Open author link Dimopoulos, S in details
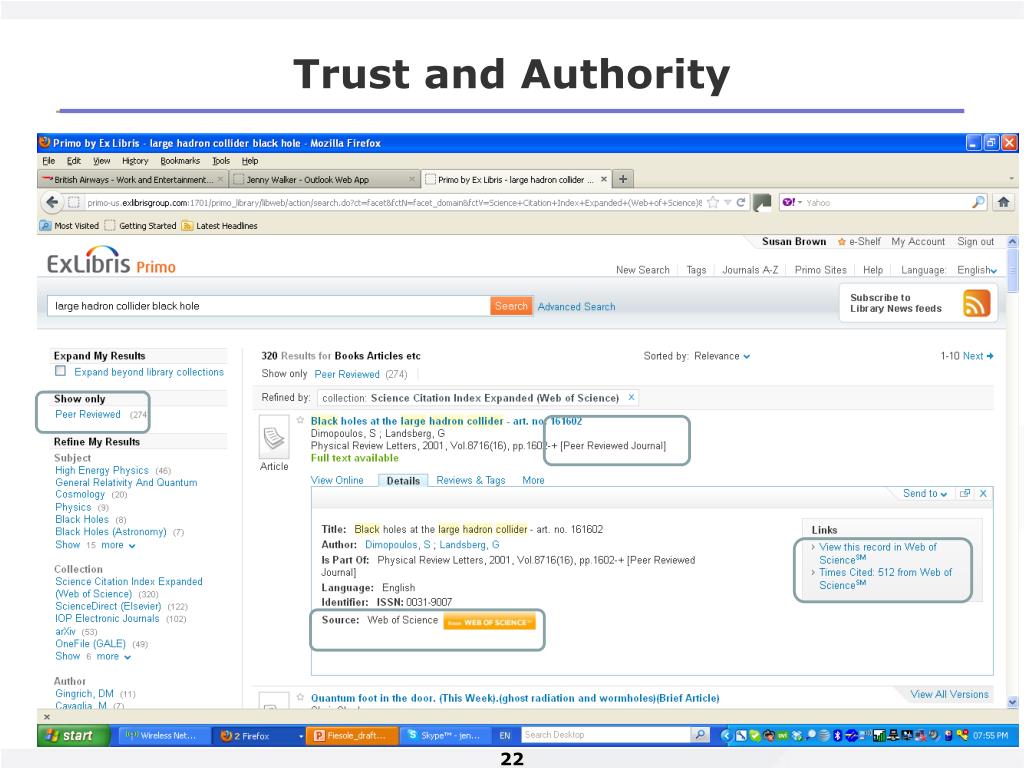This screenshot has height=768, width=1024. (398, 545)
